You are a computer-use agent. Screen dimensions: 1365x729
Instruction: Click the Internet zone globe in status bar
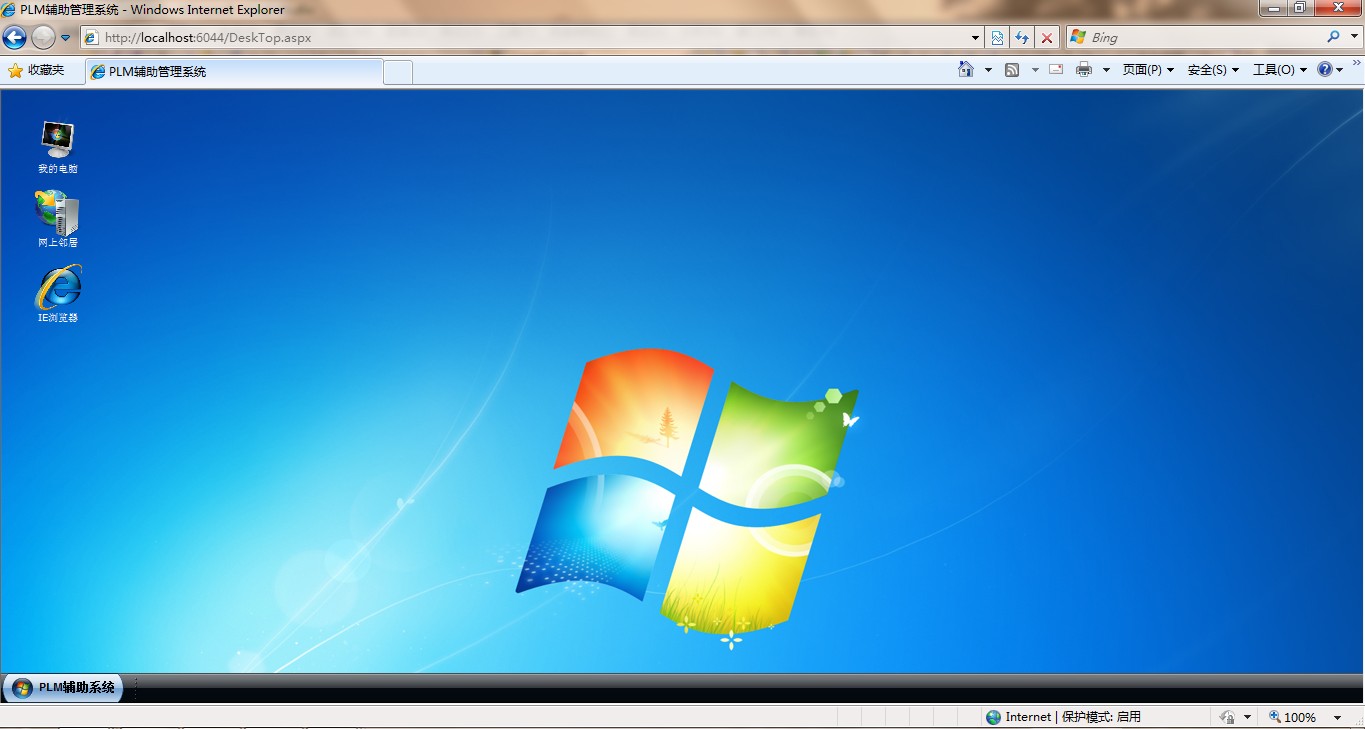click(993, 717)
